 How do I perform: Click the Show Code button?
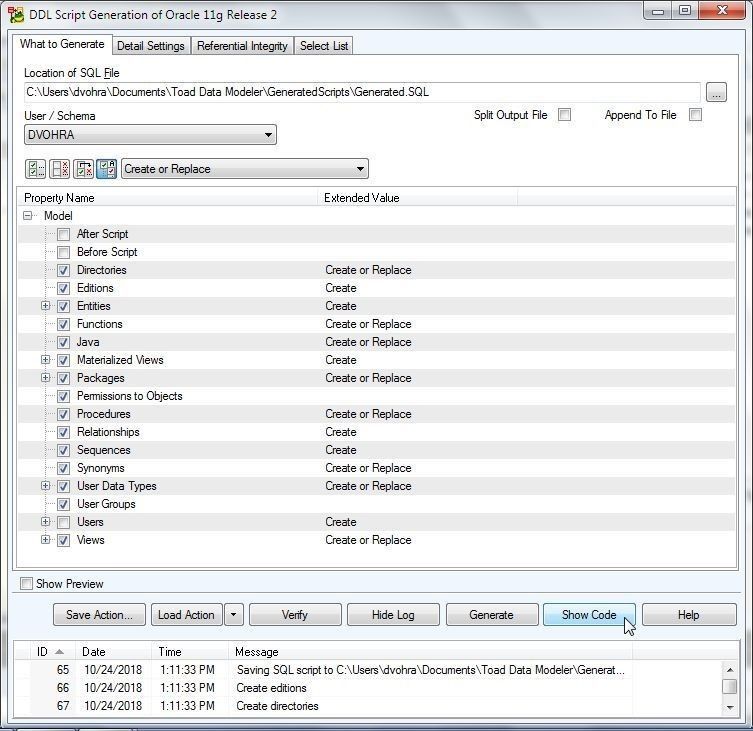pos(589,615)
